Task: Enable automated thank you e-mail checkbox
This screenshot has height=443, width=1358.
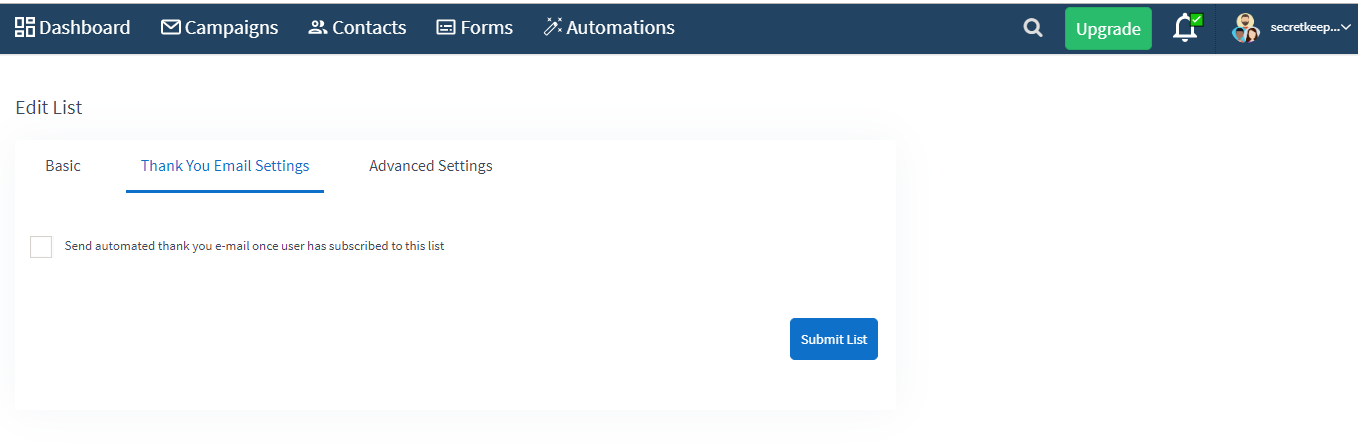Action: [x=41, y=246]
